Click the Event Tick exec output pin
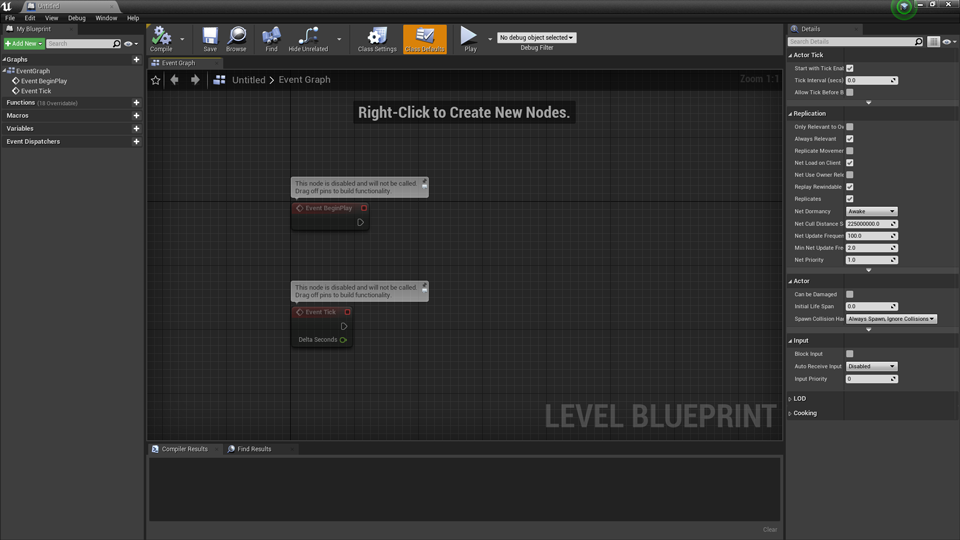The height and width of the screenshot is (540, 960). point(344,326)
